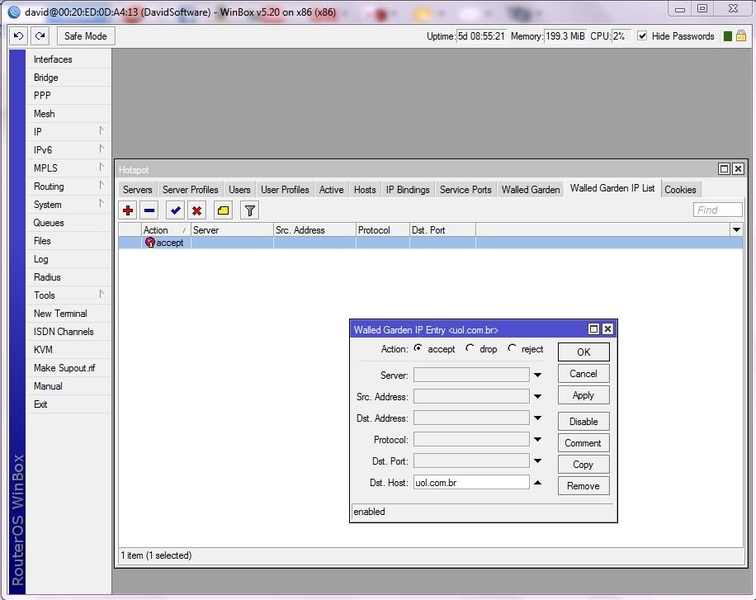Open the Queues menu in sidebar

tap(48, 223)
